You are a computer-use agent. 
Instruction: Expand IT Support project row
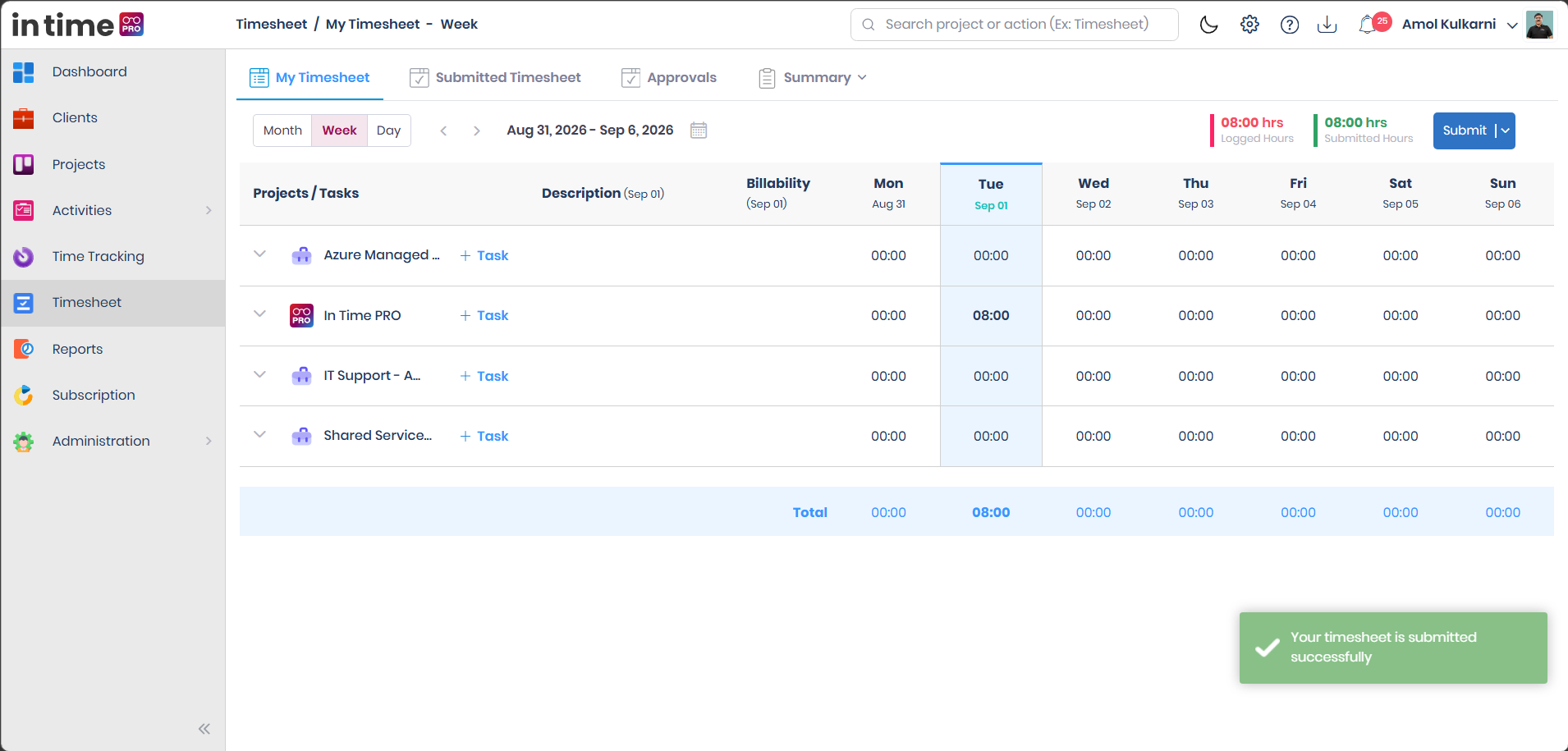coord(259,375)
